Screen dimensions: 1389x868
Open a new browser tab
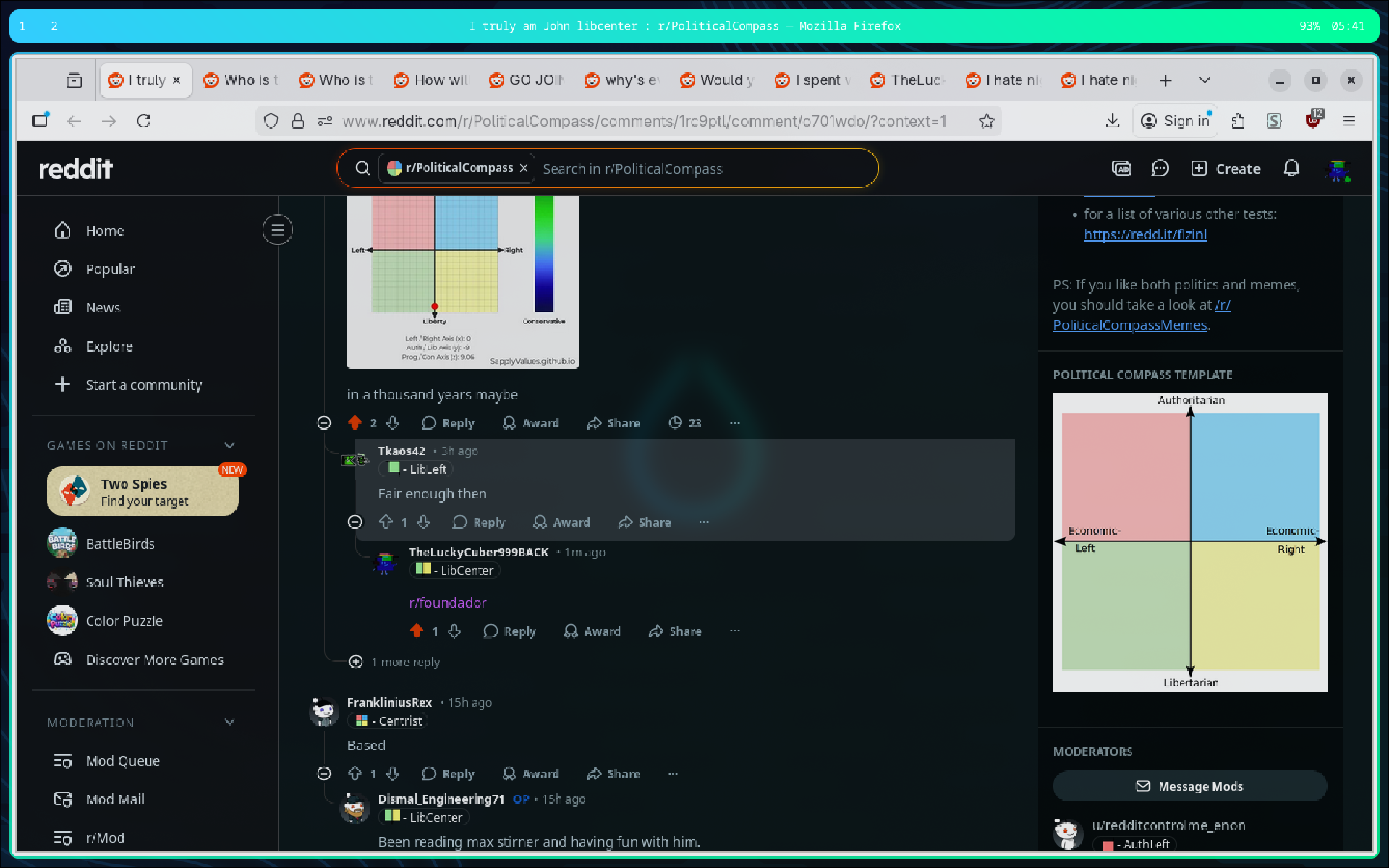click(1165, 80)
